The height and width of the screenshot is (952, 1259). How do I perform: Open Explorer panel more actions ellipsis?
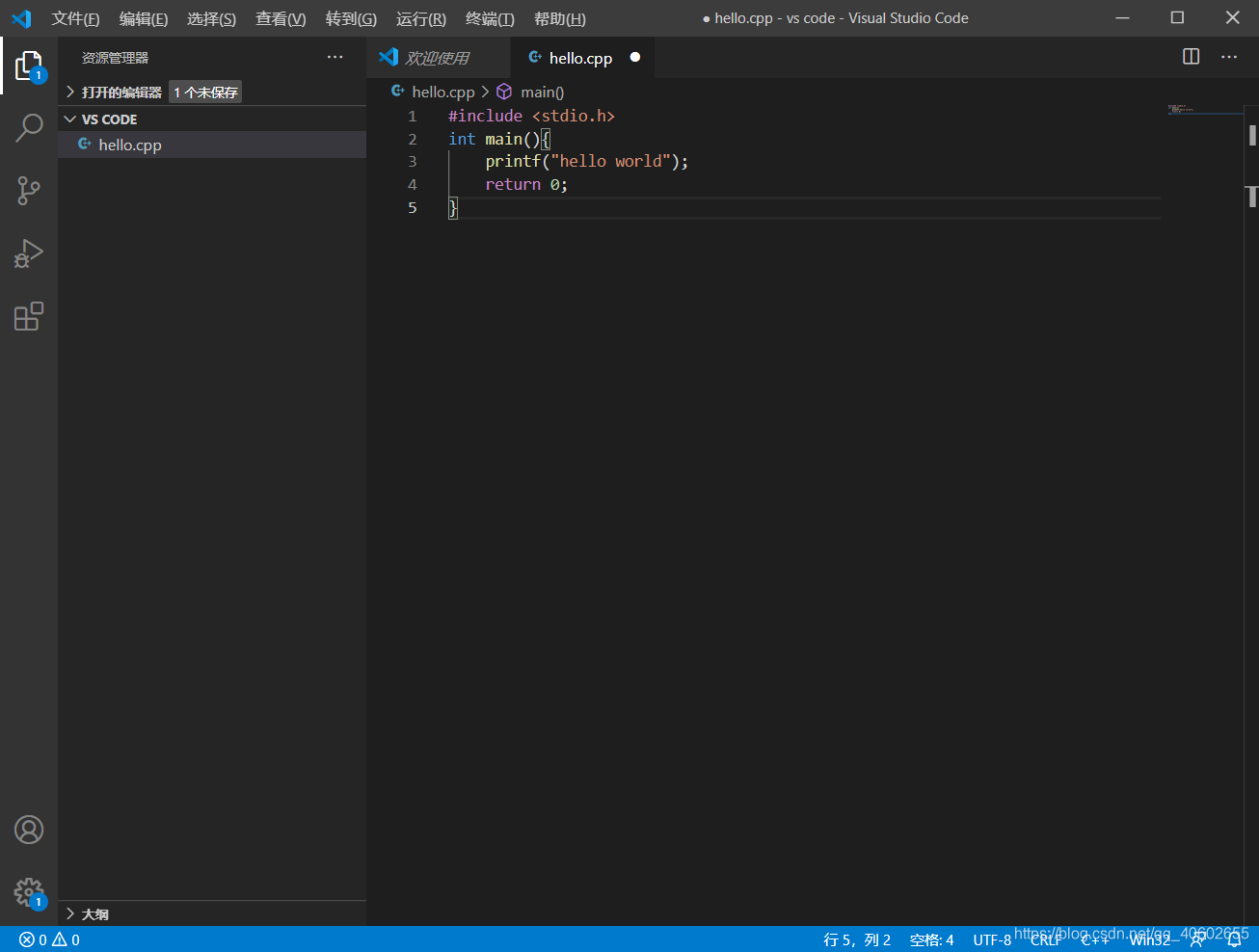click(x=335, y=57)
